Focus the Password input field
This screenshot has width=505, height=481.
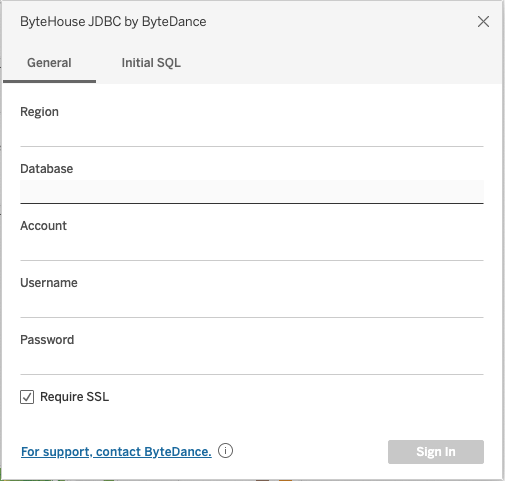(x=252, y=363)
